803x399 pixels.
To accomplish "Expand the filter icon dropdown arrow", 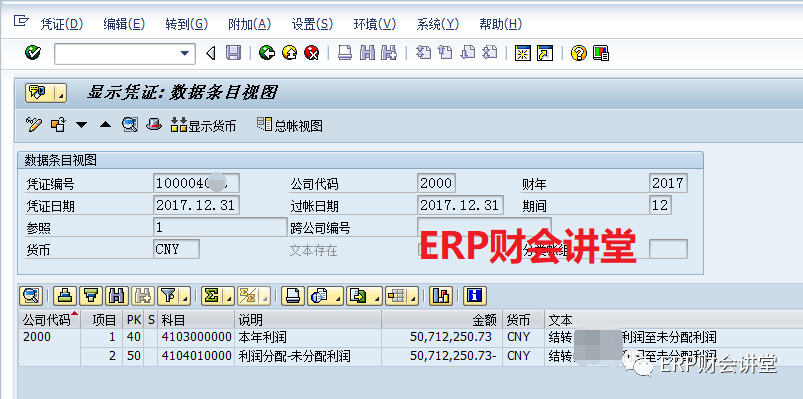I will 184,297.
